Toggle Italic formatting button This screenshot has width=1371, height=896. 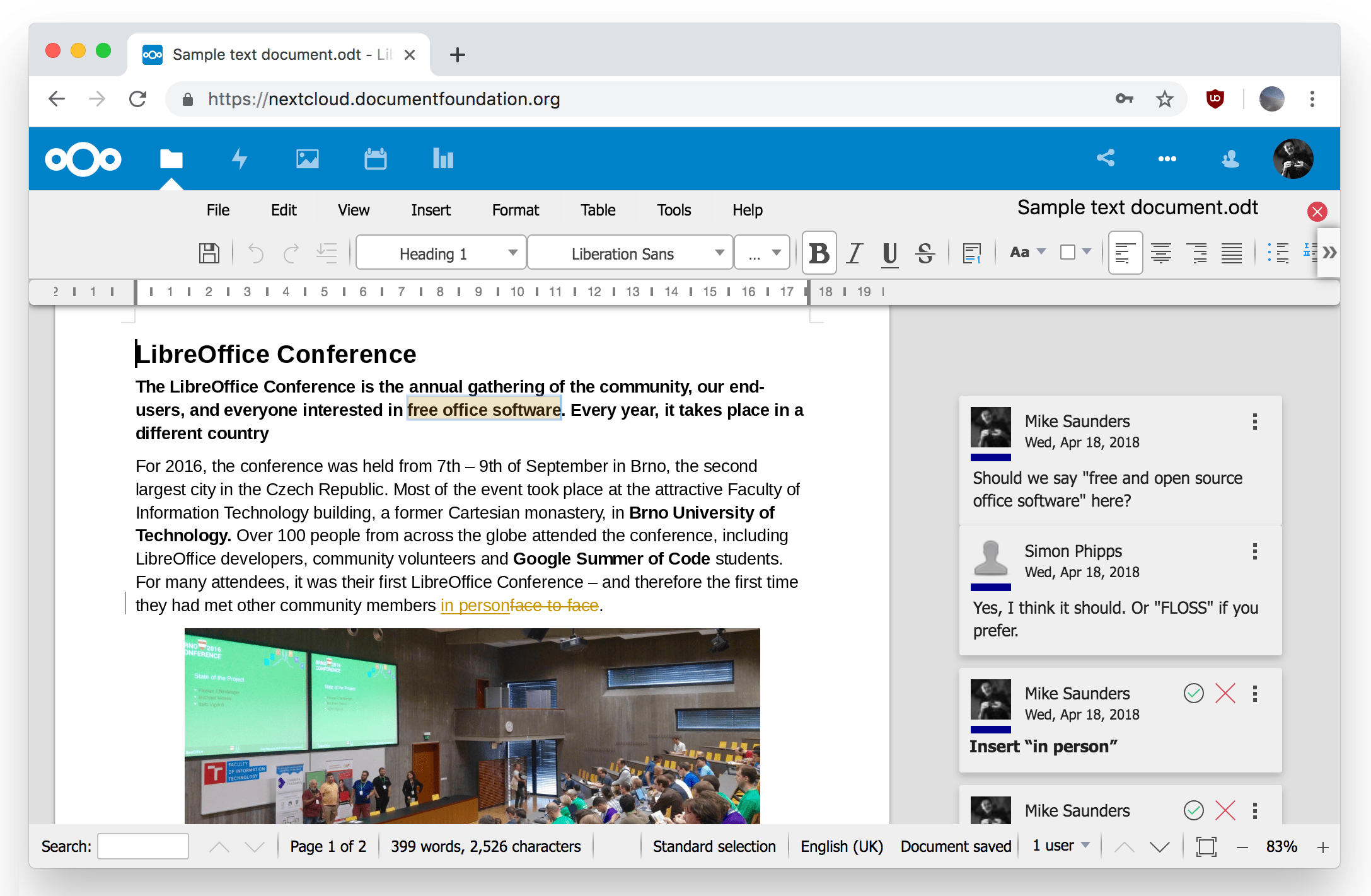854,253
